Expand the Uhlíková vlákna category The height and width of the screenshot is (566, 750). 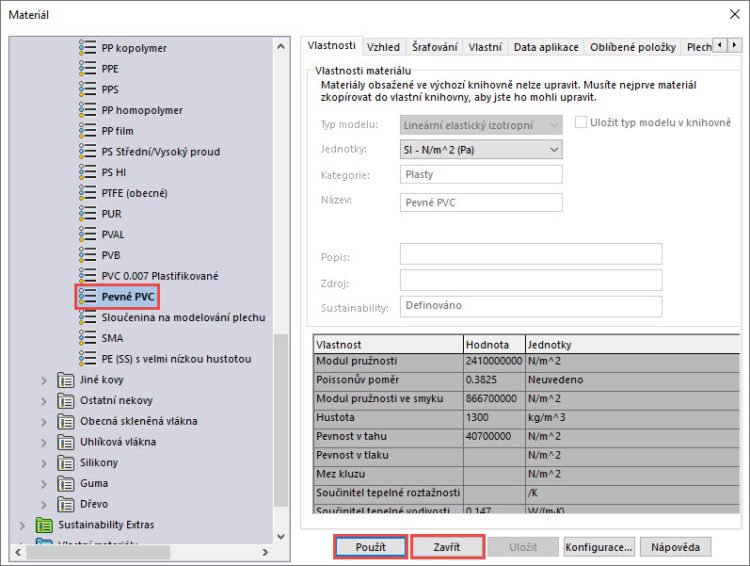[x=44, y=442]
